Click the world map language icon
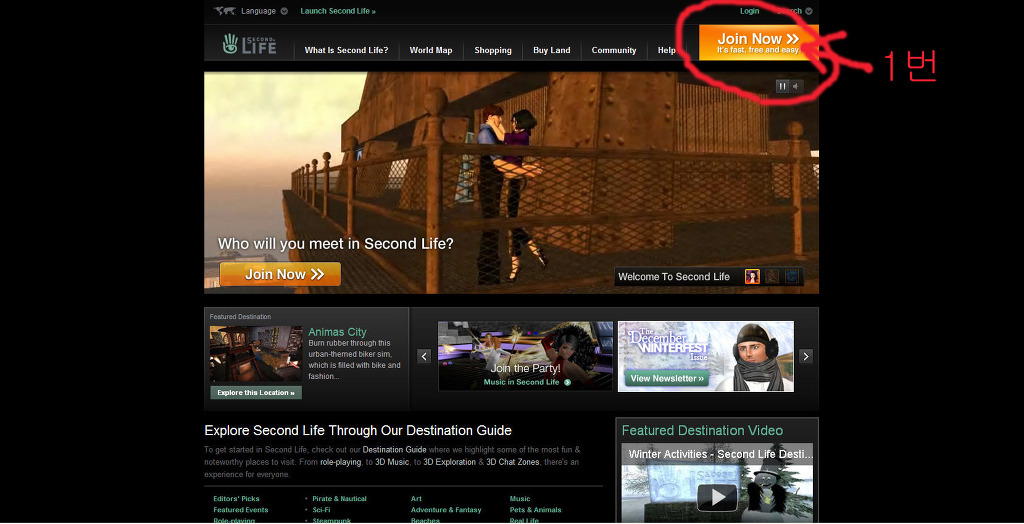 click(225, 11)
